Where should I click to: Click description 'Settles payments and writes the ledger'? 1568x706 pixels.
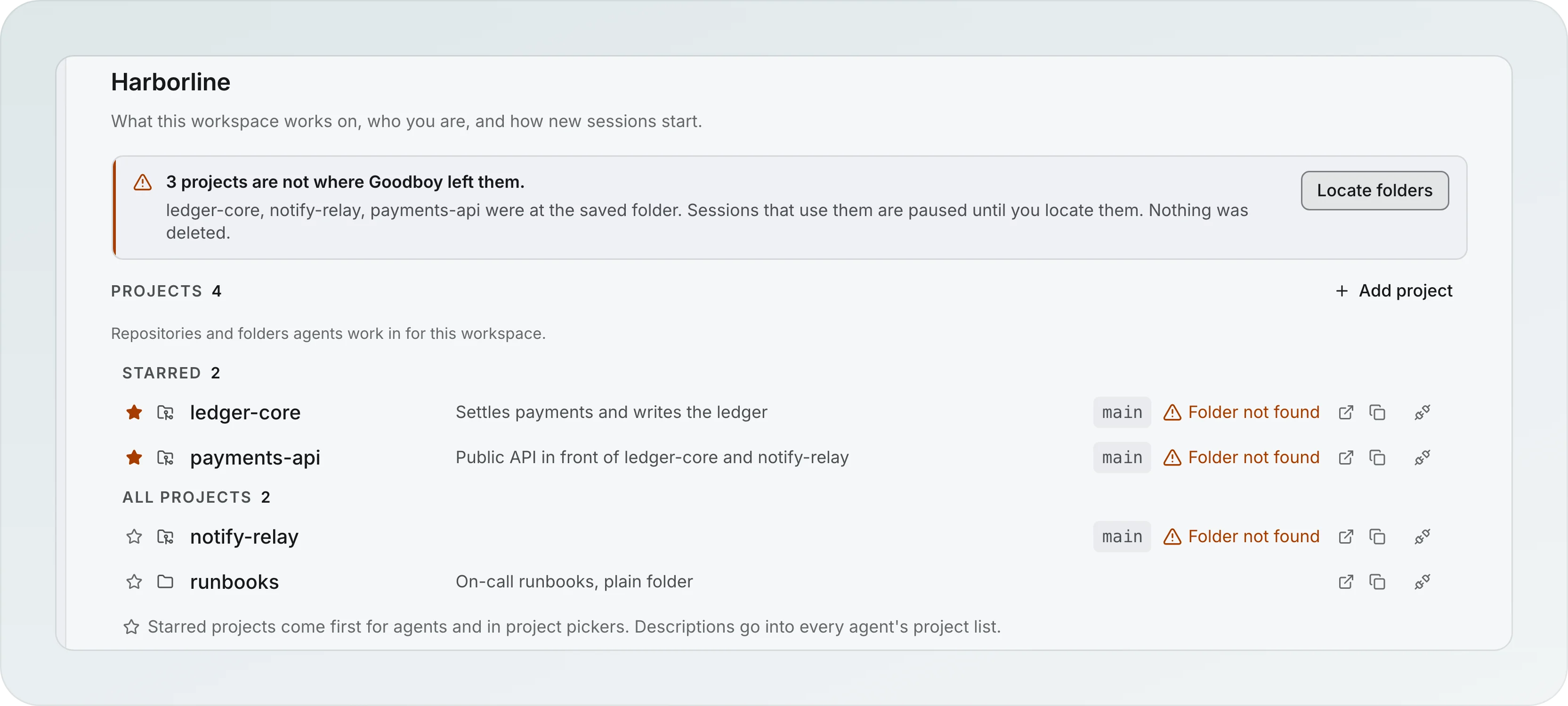coord(611,413)
